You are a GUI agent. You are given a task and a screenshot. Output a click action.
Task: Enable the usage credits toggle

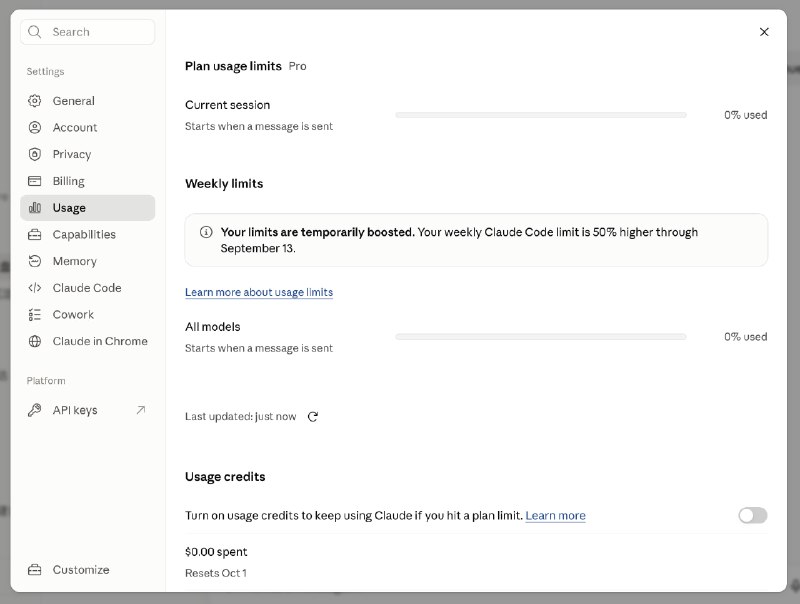point(753,515)
